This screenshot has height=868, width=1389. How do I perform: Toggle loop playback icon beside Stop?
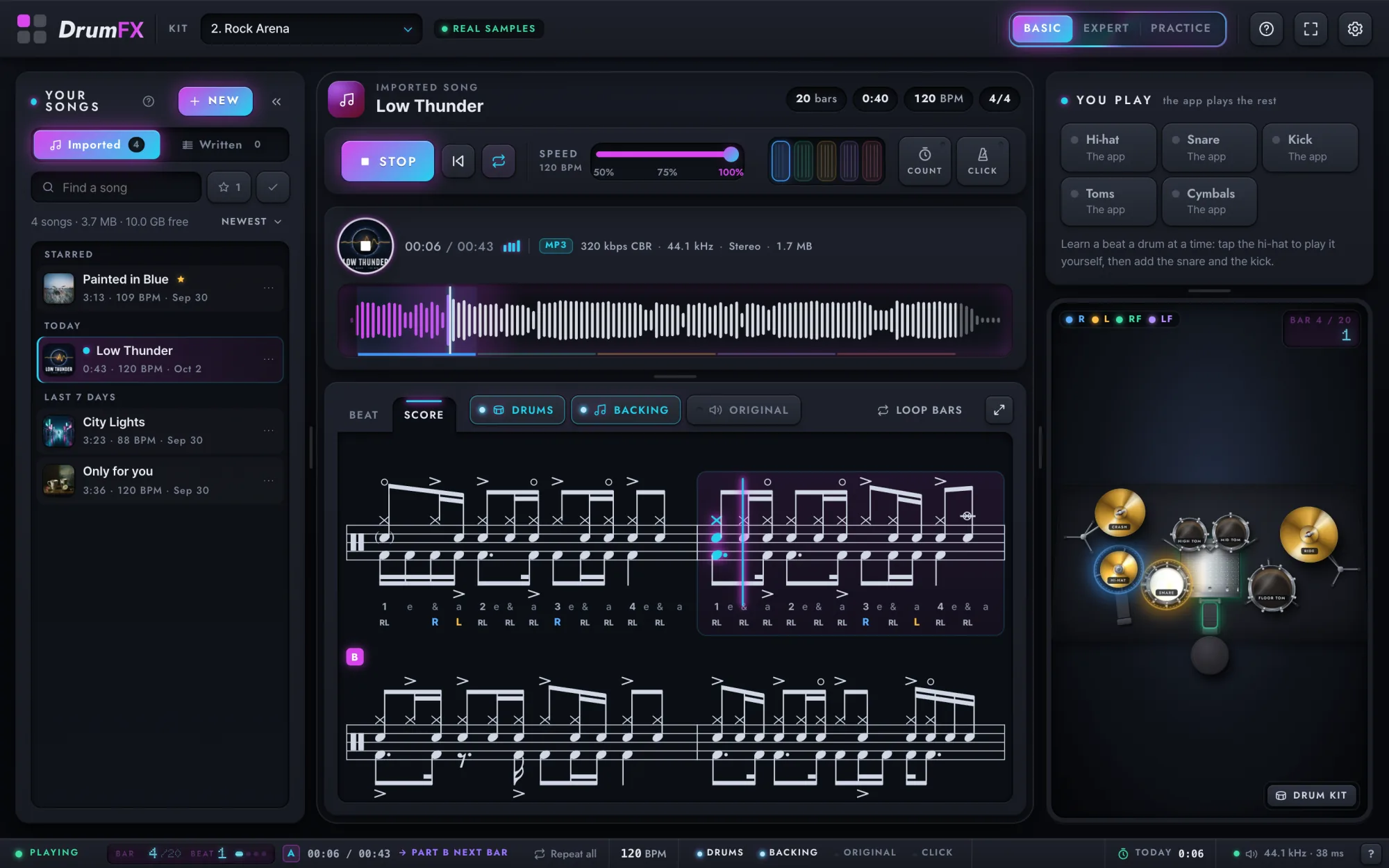click(499, 161)
